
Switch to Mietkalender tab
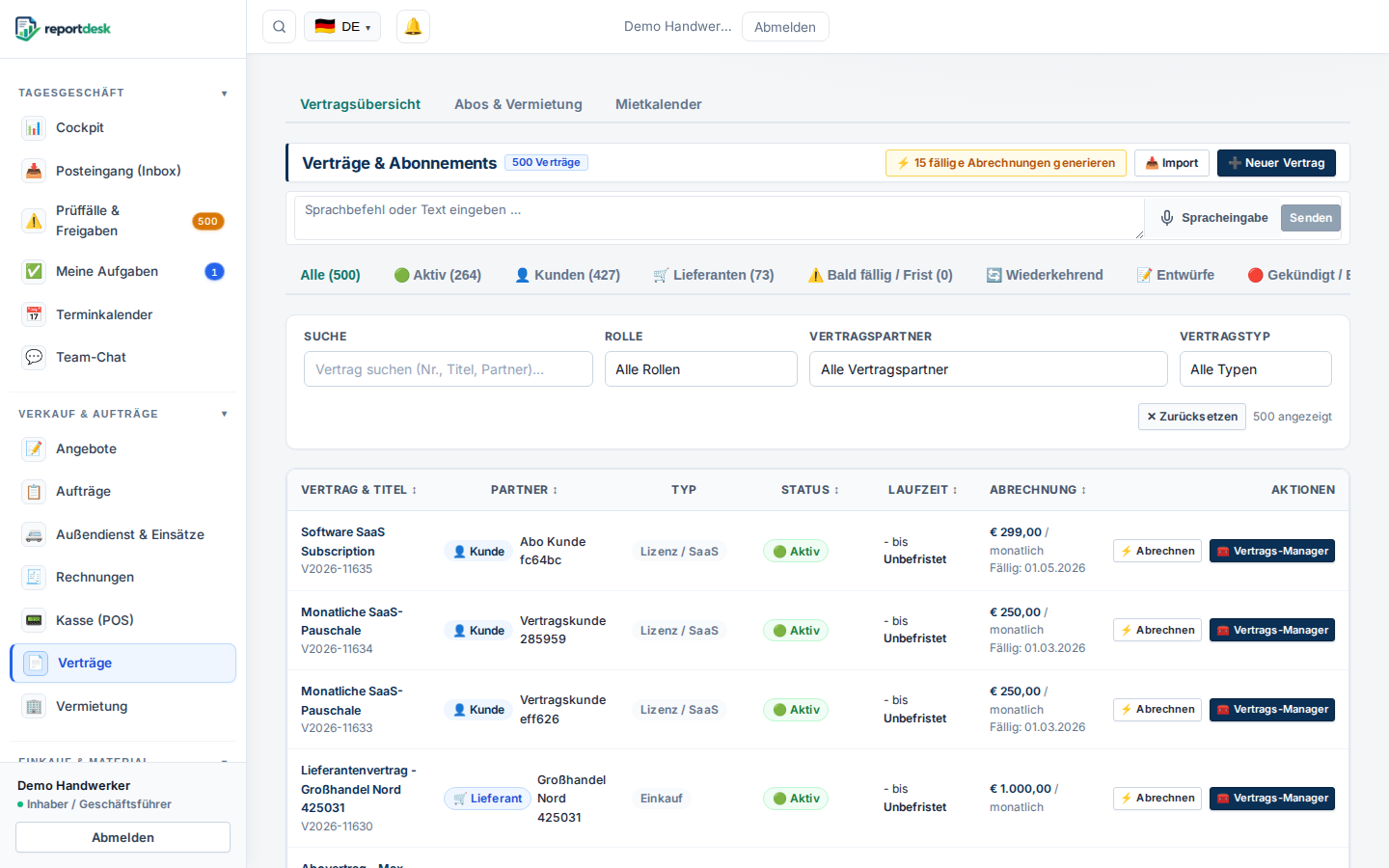coord(659,104)
